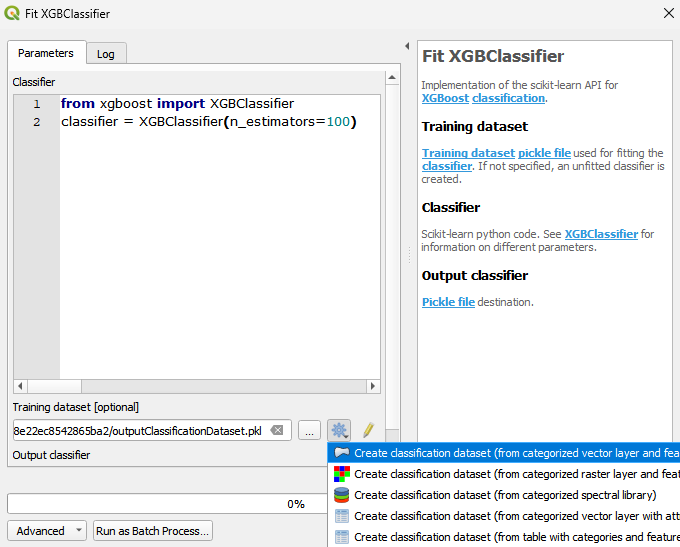
Task: Click the code editor scroll right arrow
Action: point(373,386)
